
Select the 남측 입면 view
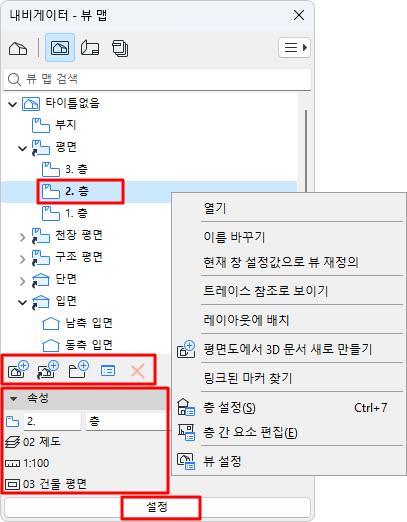[77, 323]
